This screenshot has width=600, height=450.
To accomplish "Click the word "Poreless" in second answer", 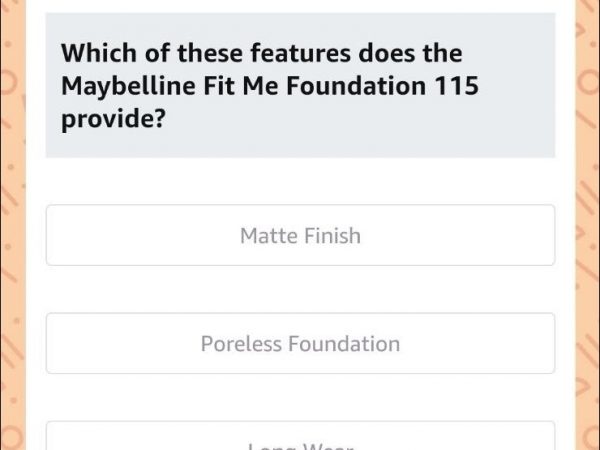I will [x=241, y=343].
